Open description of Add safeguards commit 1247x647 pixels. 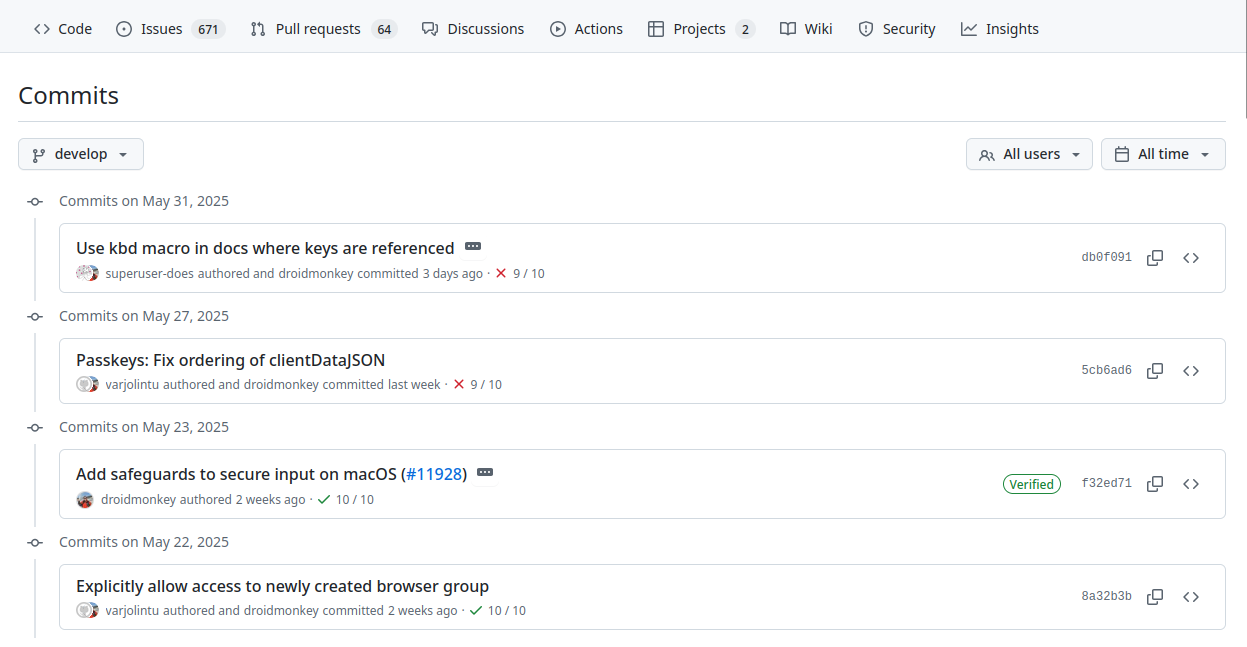point(485,471)
